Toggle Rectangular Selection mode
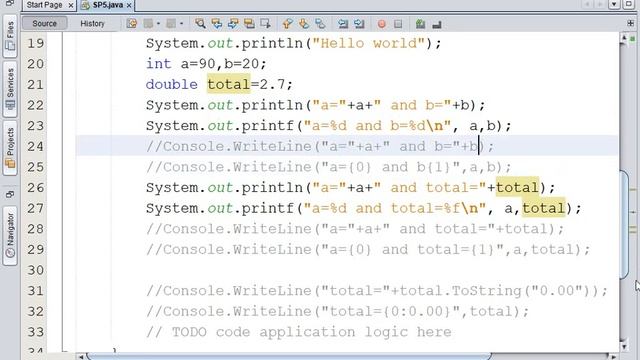 click(x=265, y=24)
